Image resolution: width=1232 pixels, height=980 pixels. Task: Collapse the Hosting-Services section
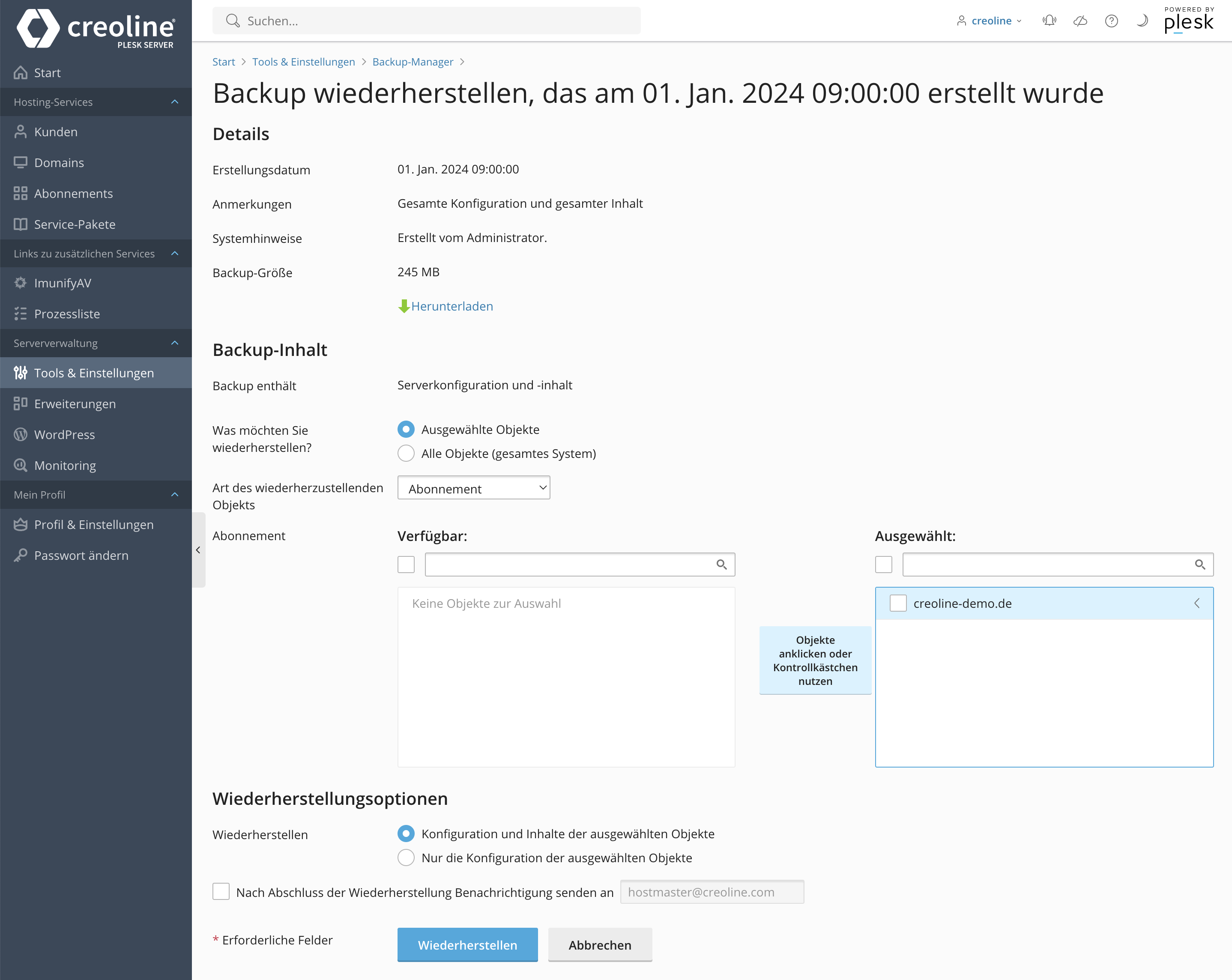[175, 102]
